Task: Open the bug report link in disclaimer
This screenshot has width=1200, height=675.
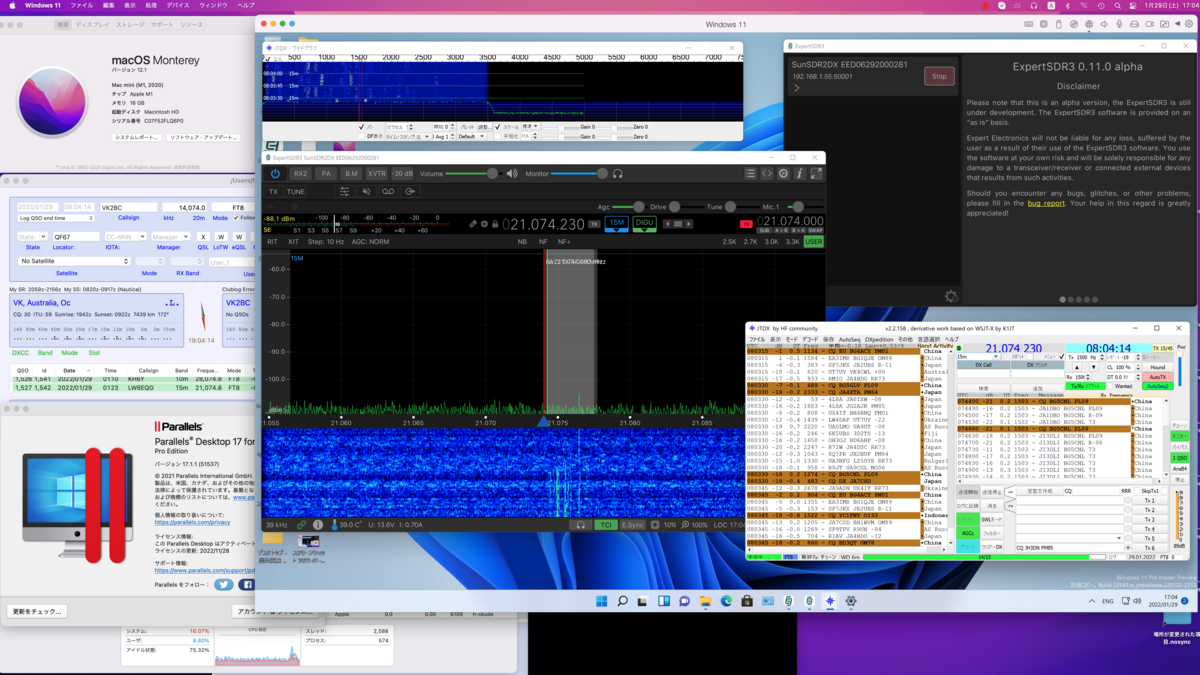Action: (x=1046, y=203)
